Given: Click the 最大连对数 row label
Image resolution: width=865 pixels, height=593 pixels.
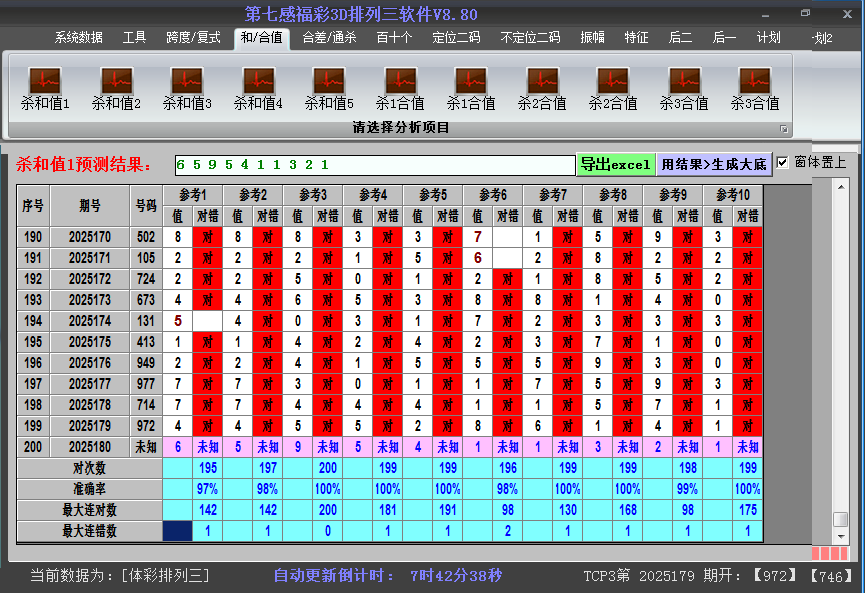Looking at the screenshot, I should [89, 510].
